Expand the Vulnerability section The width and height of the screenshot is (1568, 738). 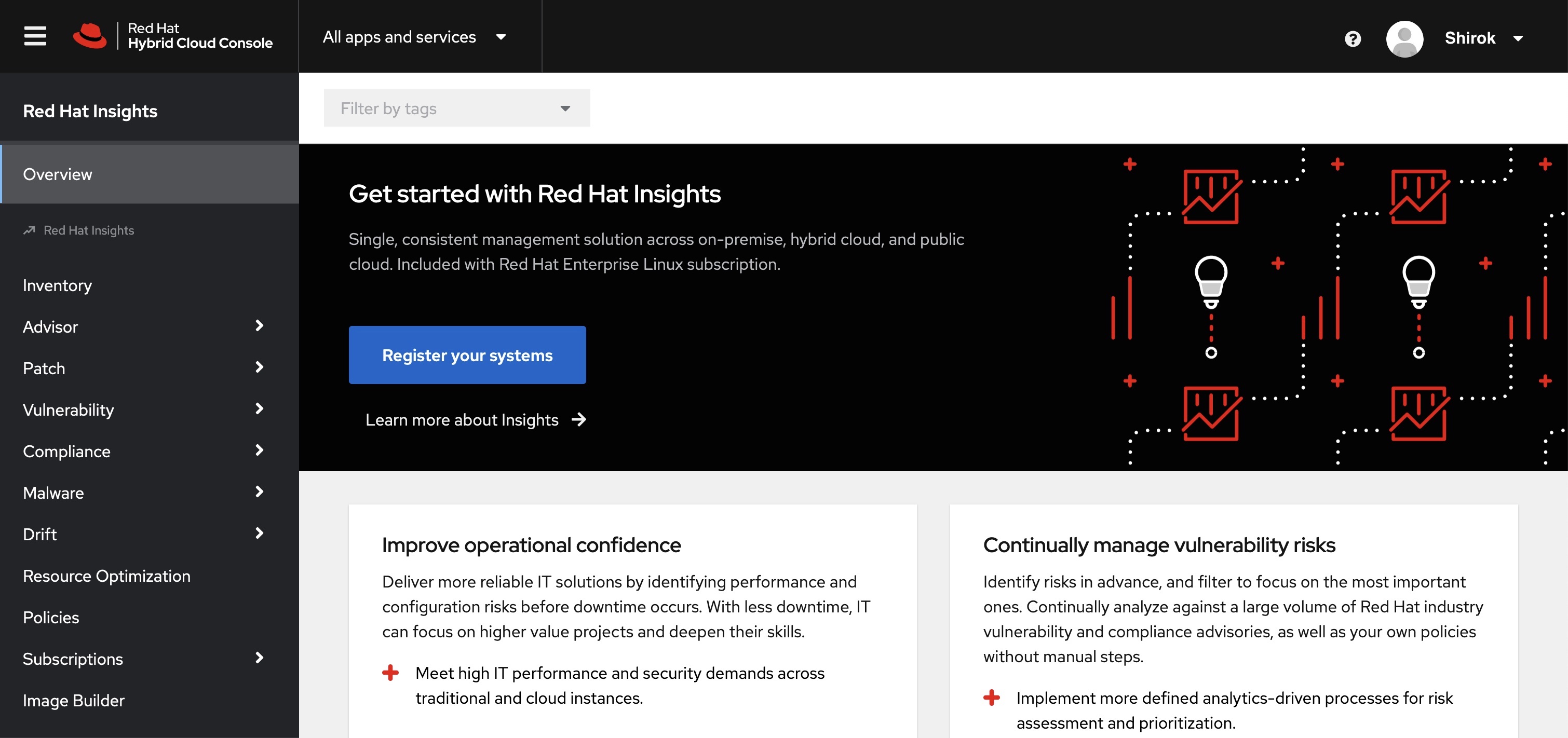coord(259,409)
